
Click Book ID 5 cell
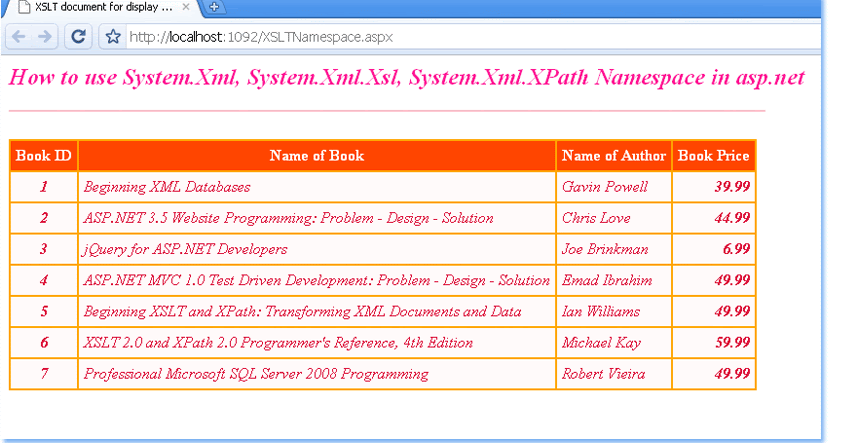pyautogui.click(x=43, y=311)
